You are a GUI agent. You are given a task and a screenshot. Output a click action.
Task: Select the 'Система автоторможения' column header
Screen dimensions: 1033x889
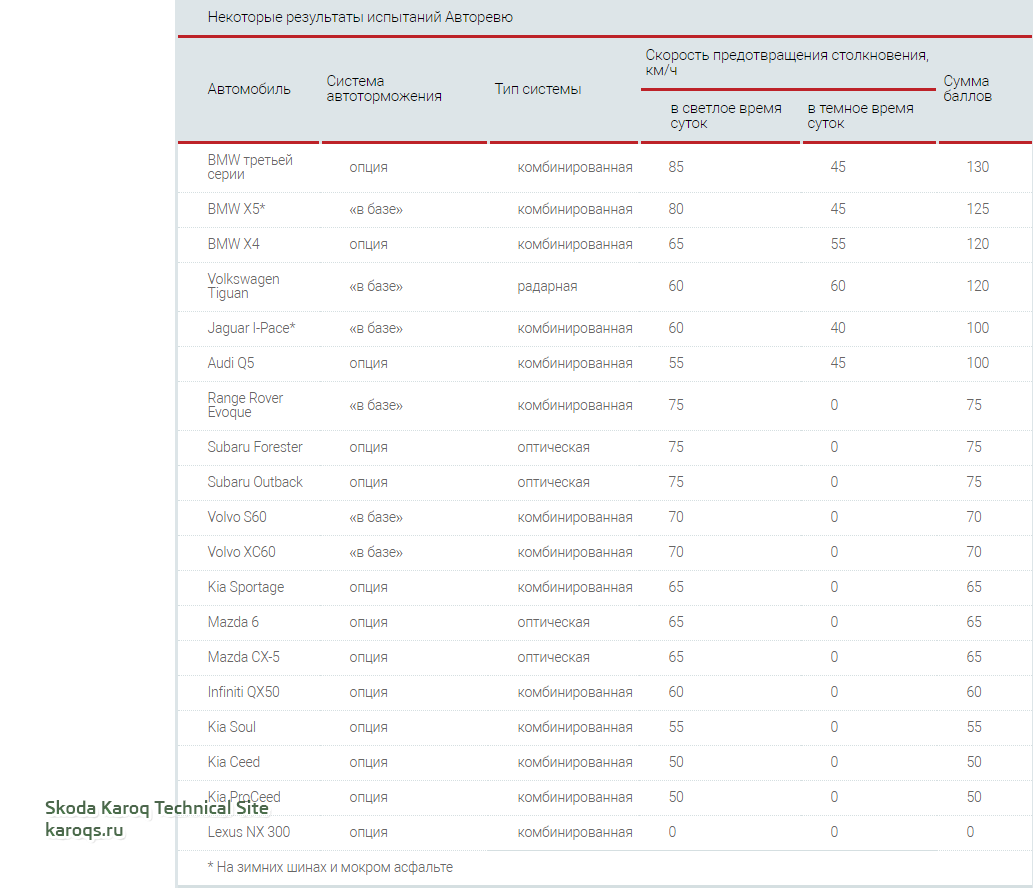click(x=383, y=89)
